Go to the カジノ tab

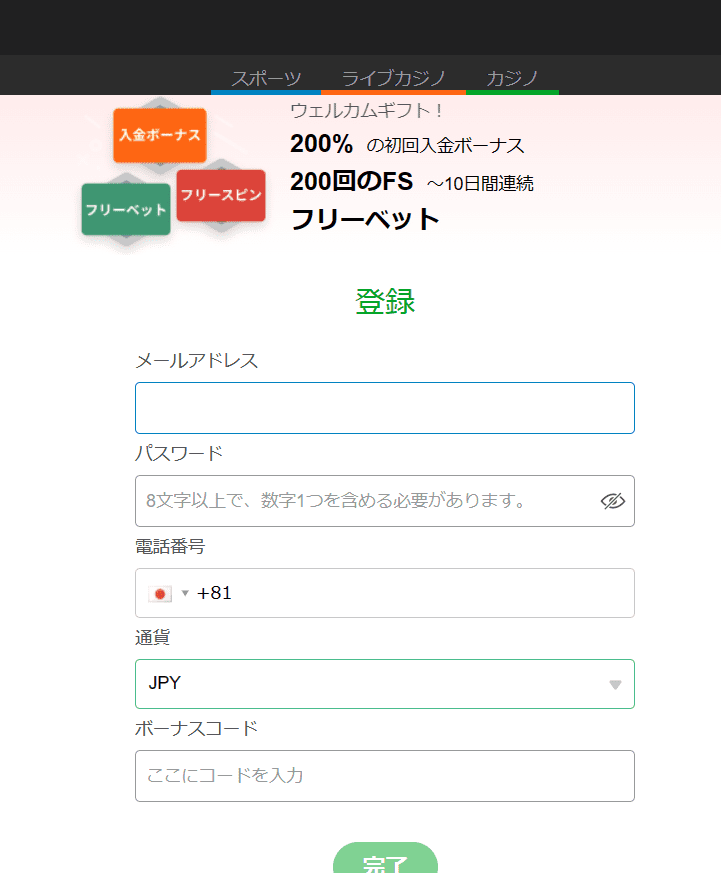512,78
